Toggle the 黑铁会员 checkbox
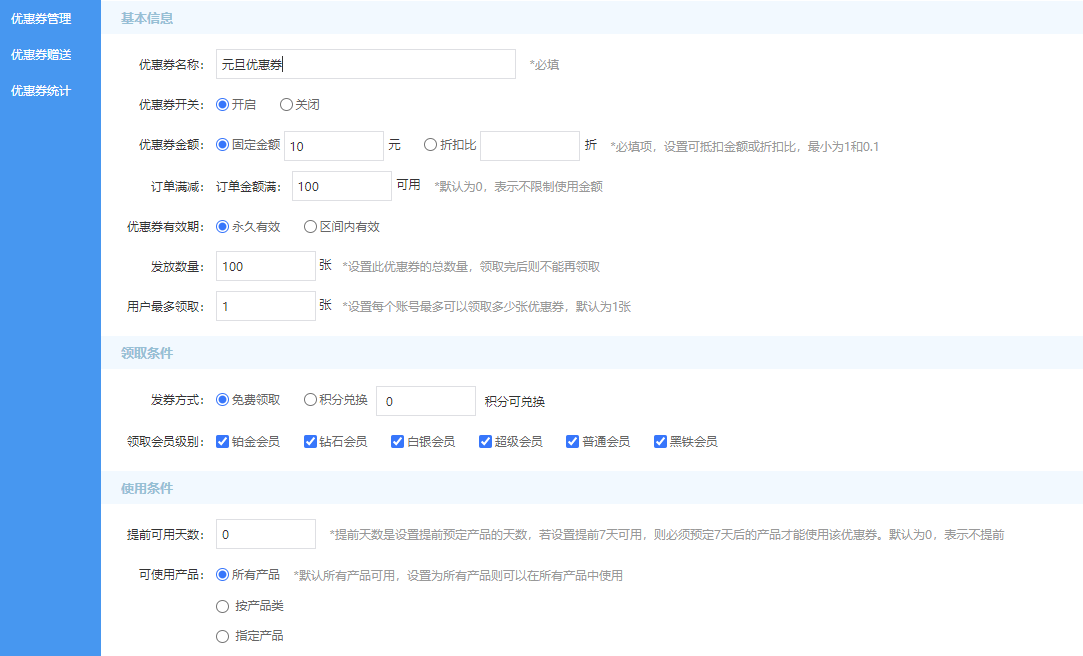 (660, 441)
